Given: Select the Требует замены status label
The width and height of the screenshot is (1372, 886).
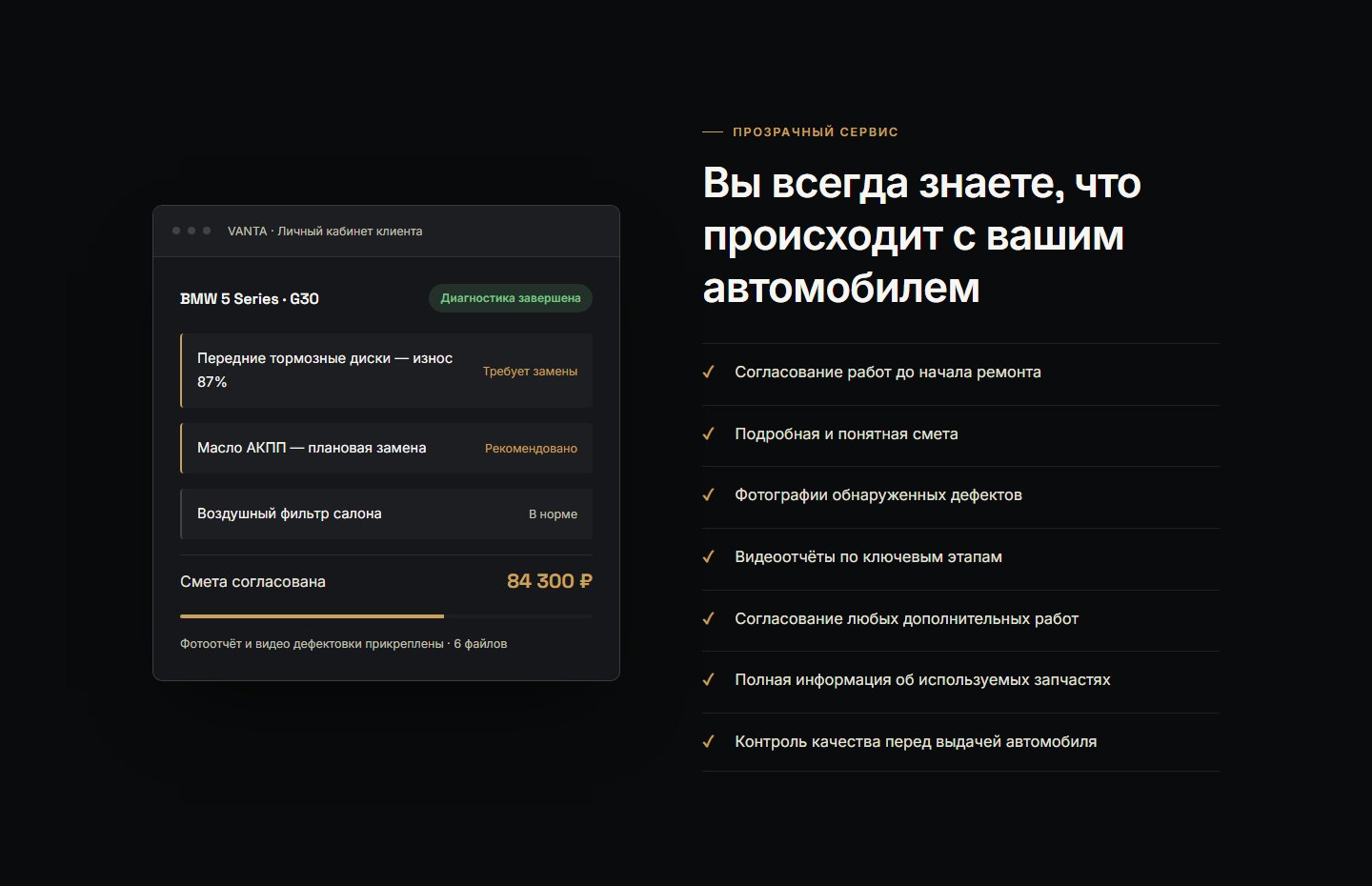Looking at the screenshot, I should (x=530, y=372).
